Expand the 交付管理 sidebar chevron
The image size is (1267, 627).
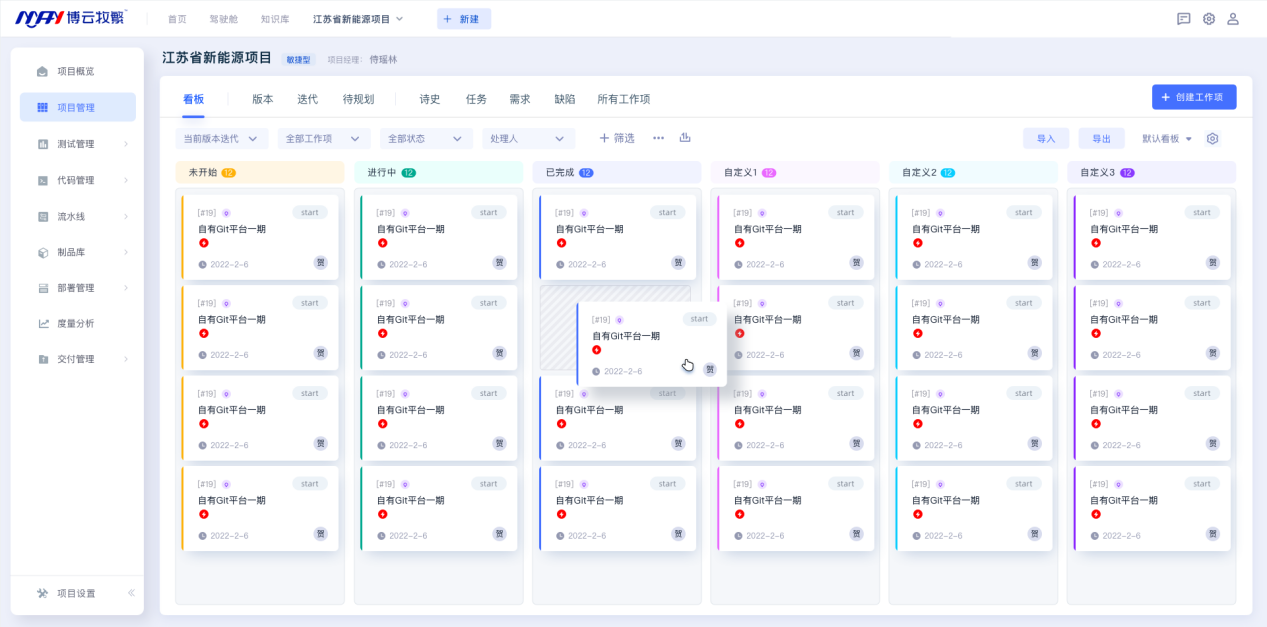pyautogui.click(x=126, y=359)
